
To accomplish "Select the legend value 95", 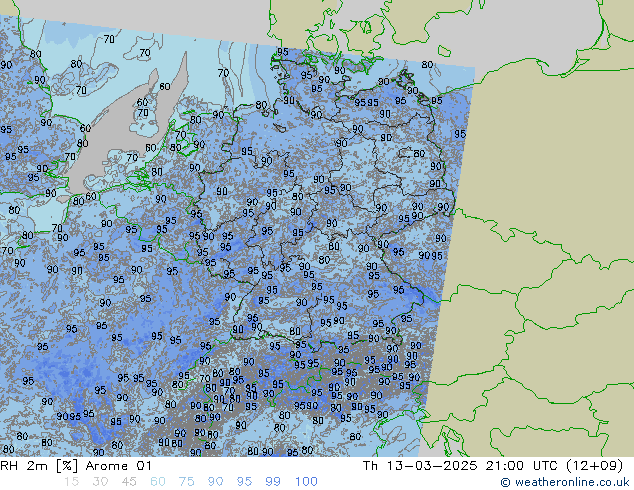I will tap(244, 482).
